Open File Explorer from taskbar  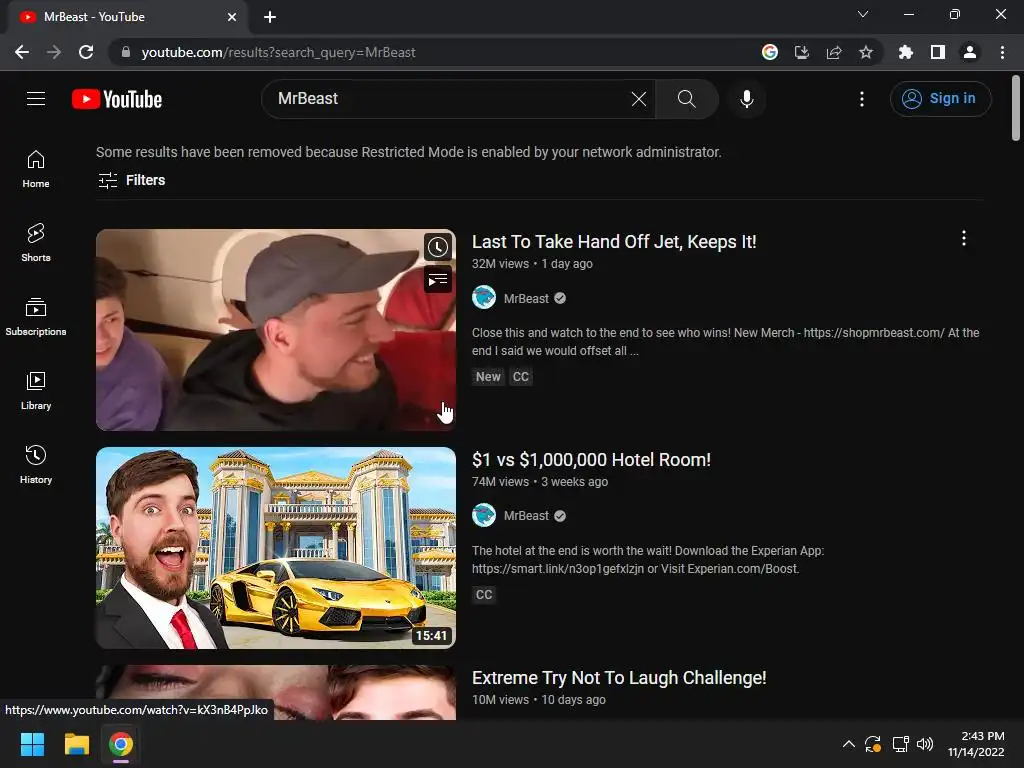pos(76,744)
